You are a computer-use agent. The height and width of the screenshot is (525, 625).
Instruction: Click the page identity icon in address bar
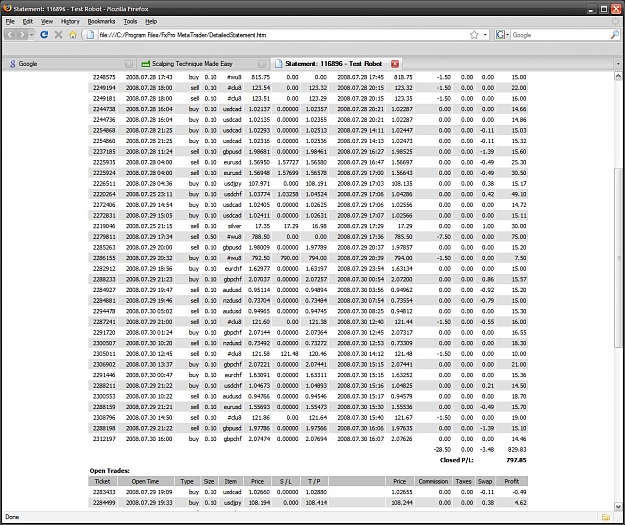[90, 35]
